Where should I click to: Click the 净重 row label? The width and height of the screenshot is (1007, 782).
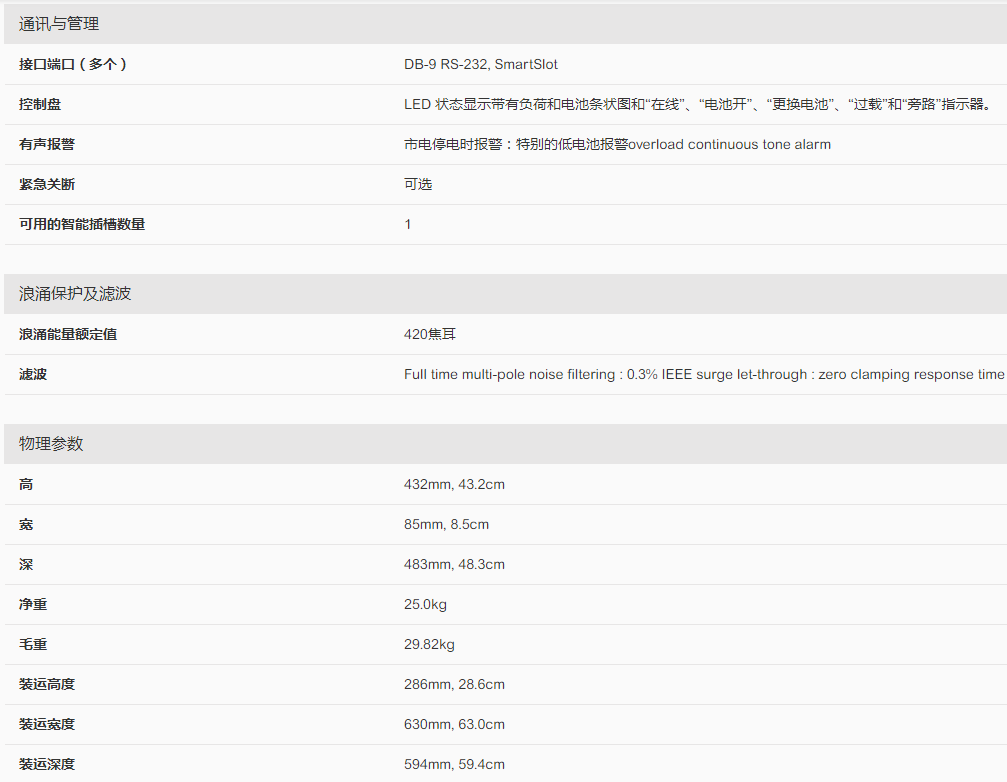pos(33,604)
